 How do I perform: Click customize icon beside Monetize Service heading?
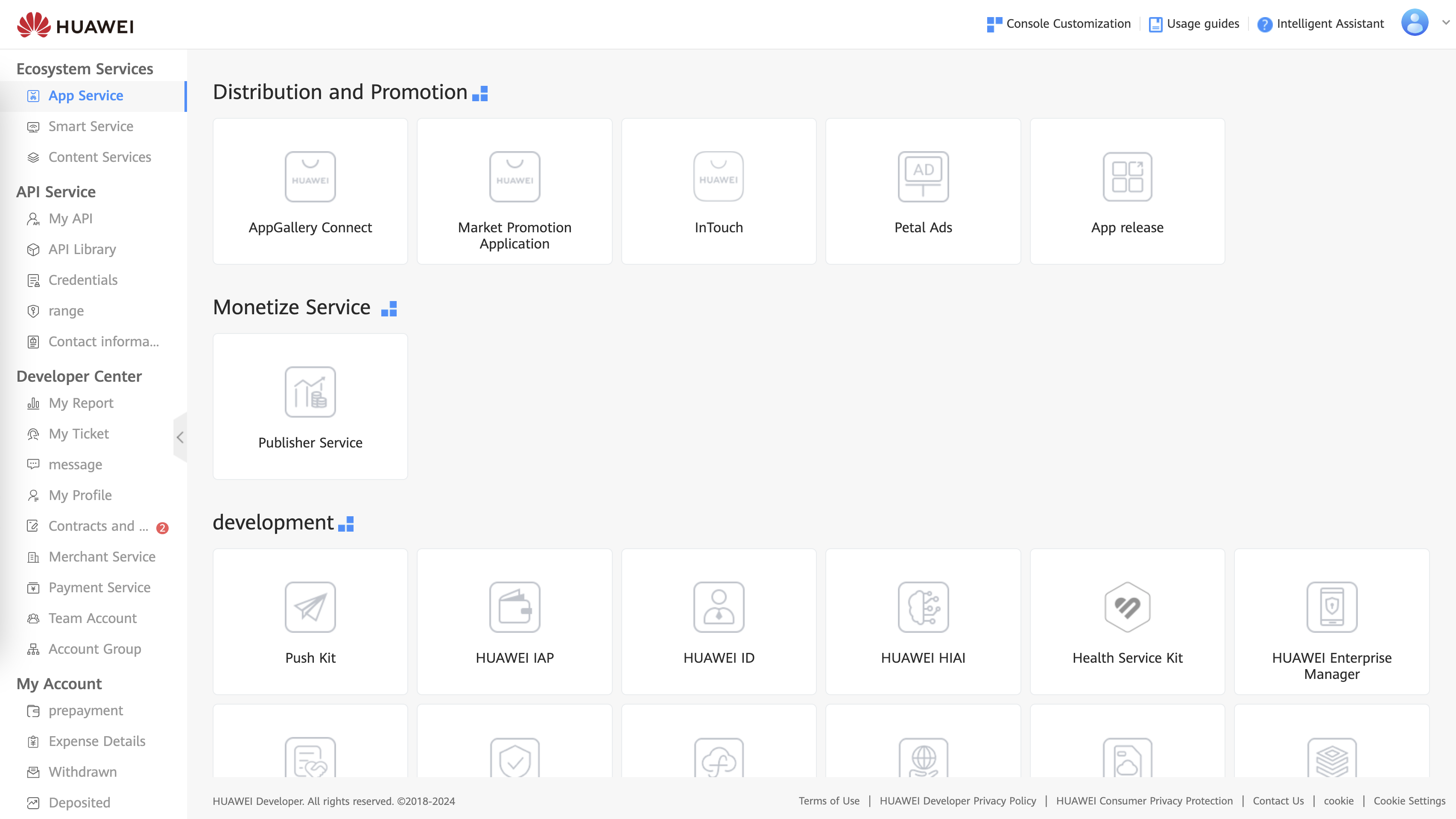coord(389,309)
